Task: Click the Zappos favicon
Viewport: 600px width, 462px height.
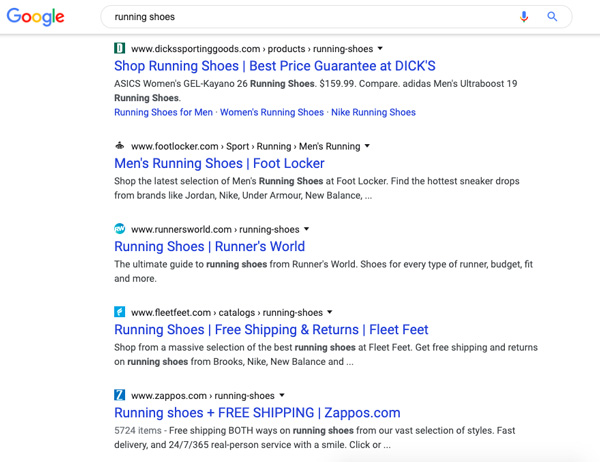Action: (x=119, y=395)
